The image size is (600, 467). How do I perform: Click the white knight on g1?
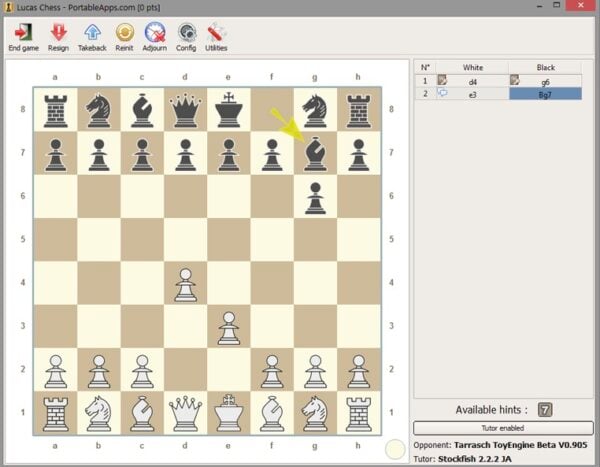pos(315,412)
